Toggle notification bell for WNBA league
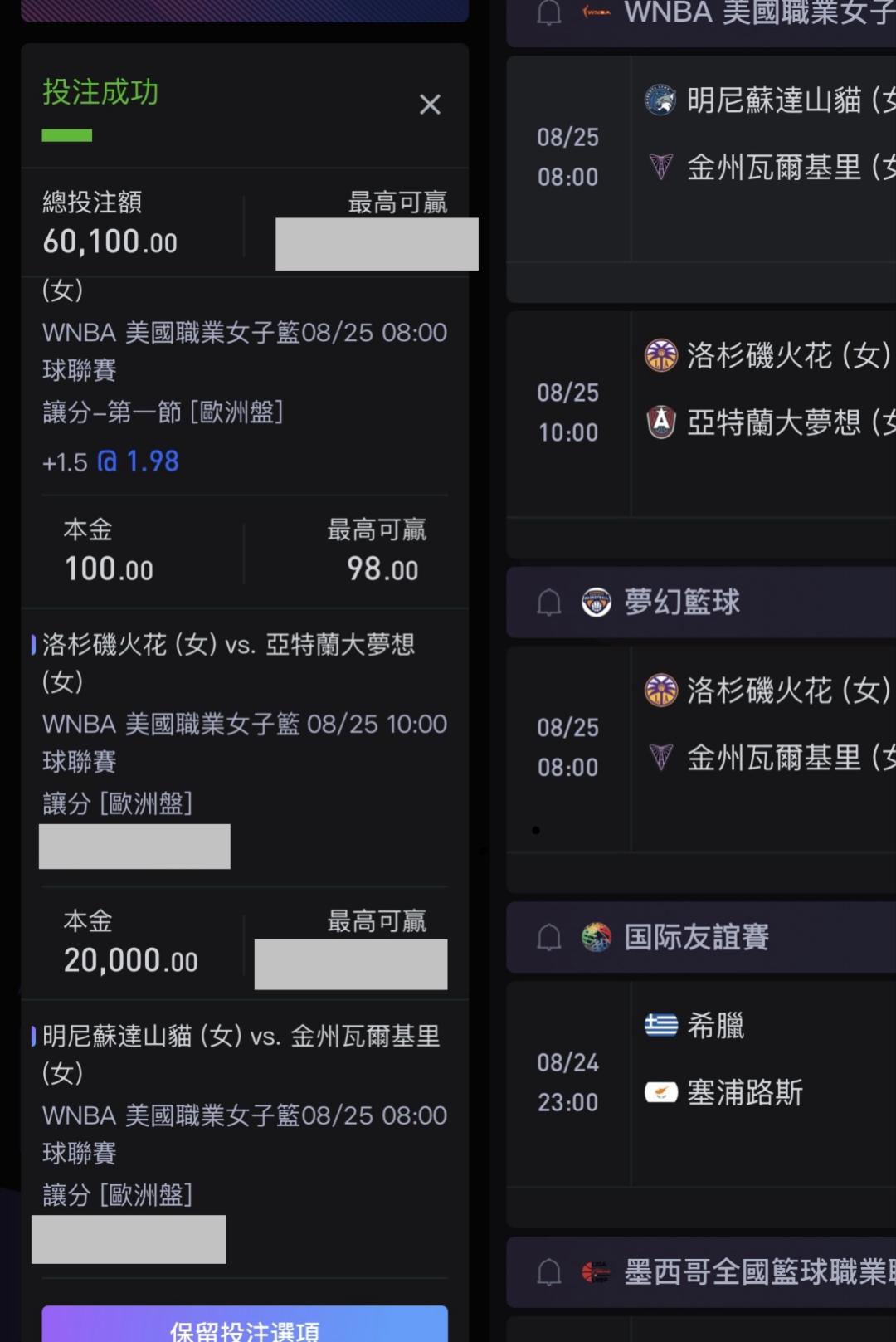The image size is (896, 1342). pos(549,13)
